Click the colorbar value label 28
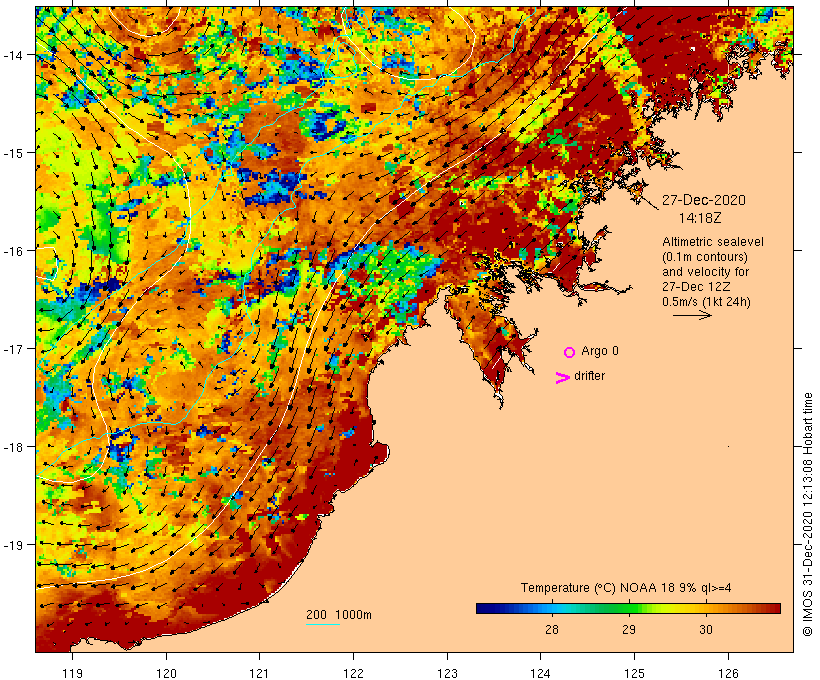 (552, 630)
